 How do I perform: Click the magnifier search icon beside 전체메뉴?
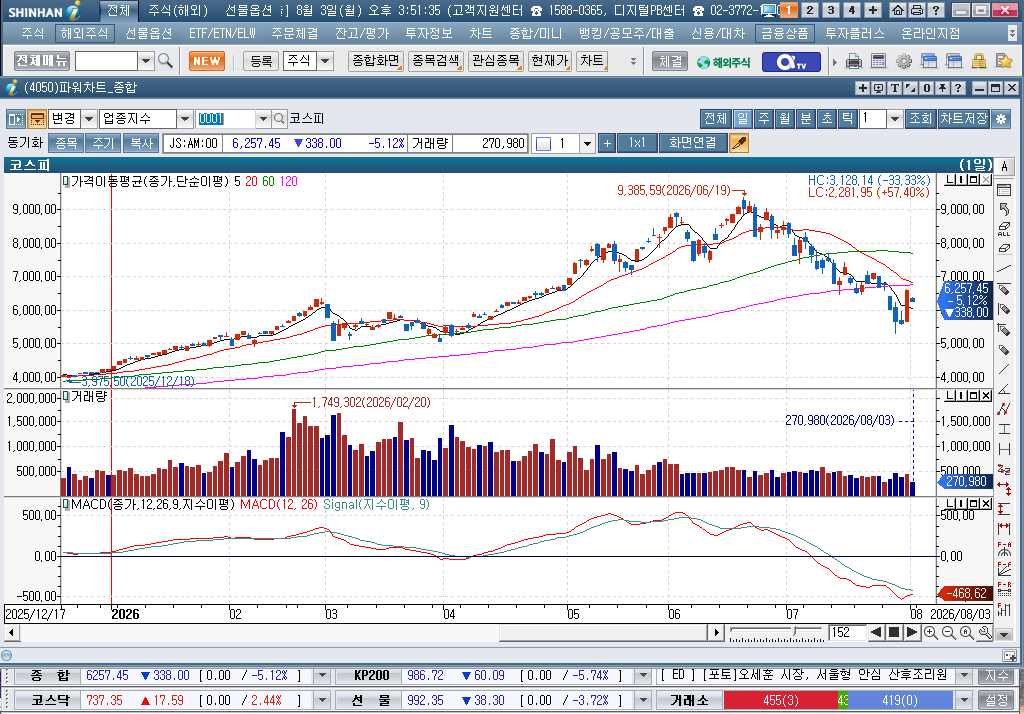[x=166, y=61]
